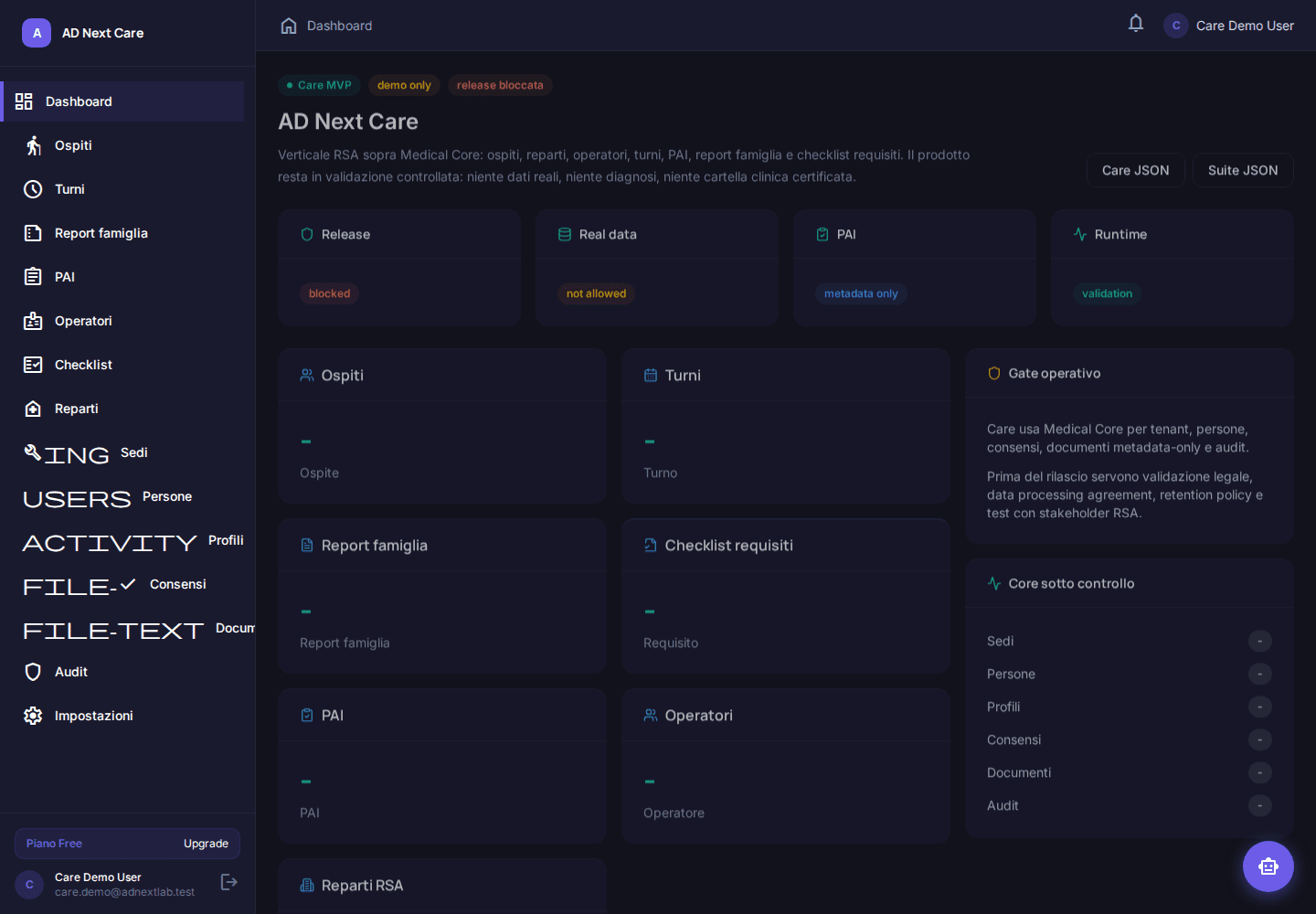
Task: Click care.demo@adnextlab.test email text
Action: tap(124, 892)
